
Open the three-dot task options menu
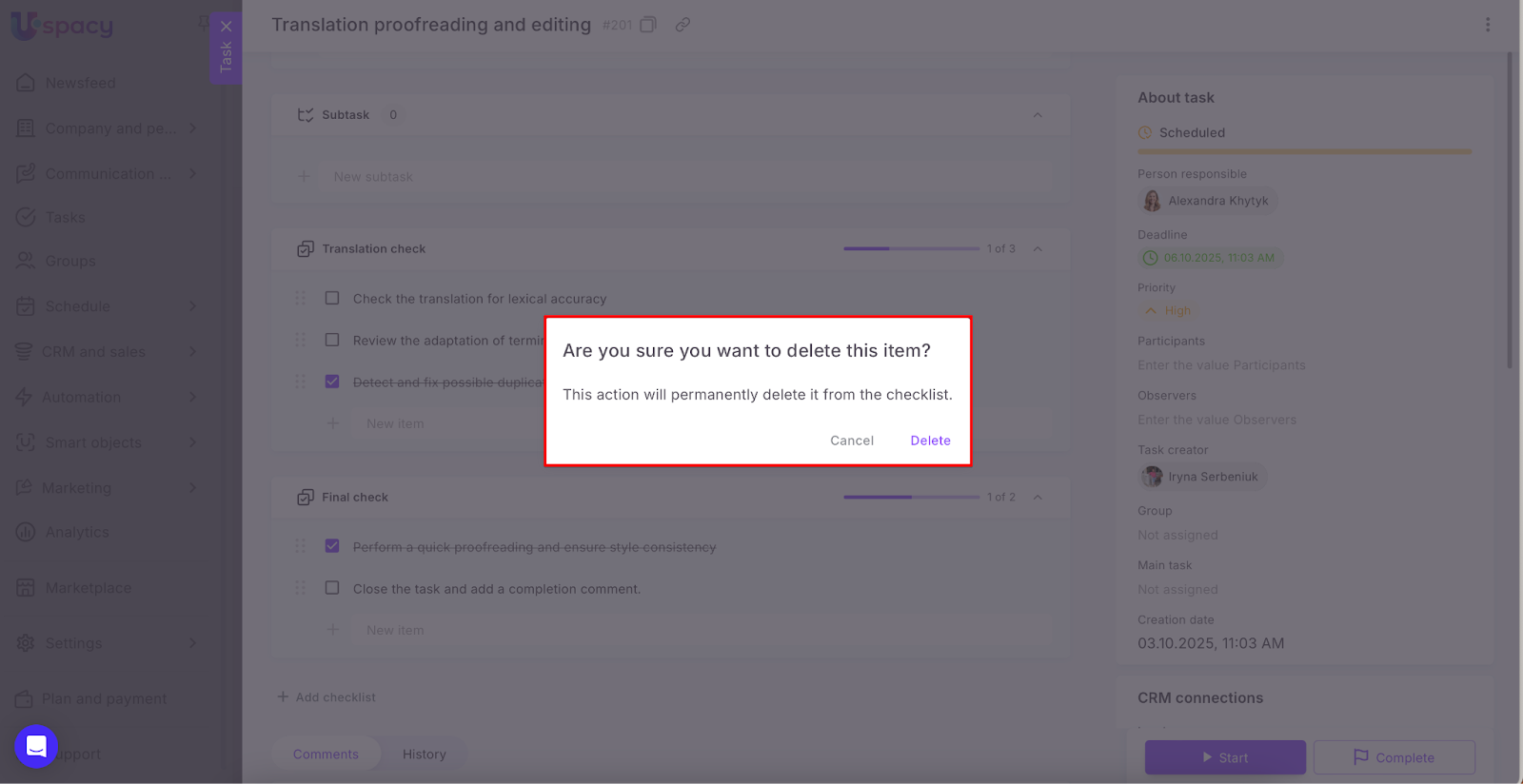click(x=1488, y=25)
